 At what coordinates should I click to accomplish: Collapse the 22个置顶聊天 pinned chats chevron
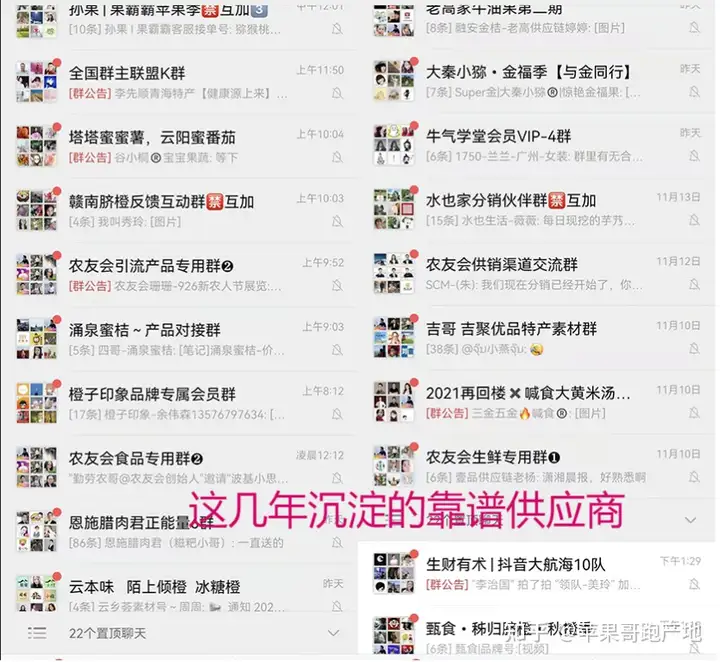tap(334, 633)
